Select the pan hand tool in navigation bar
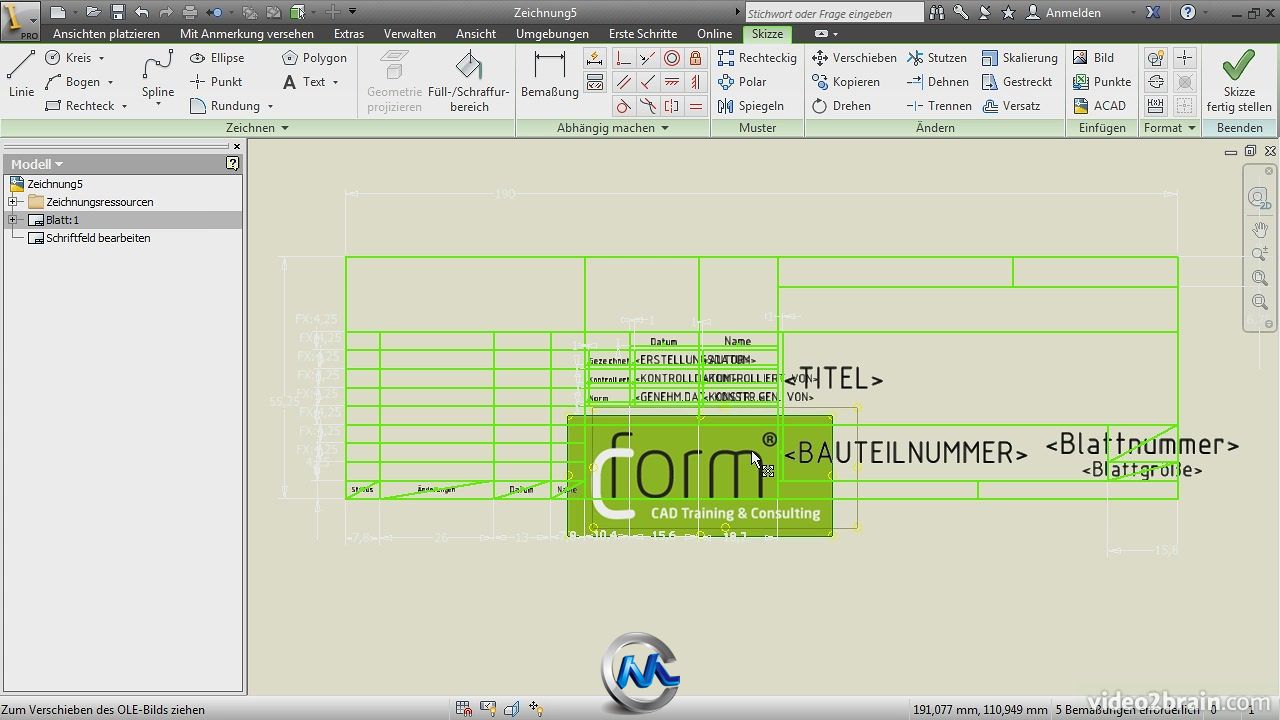The width and height of the screenshot is (1280, 720). point(1260,229)
